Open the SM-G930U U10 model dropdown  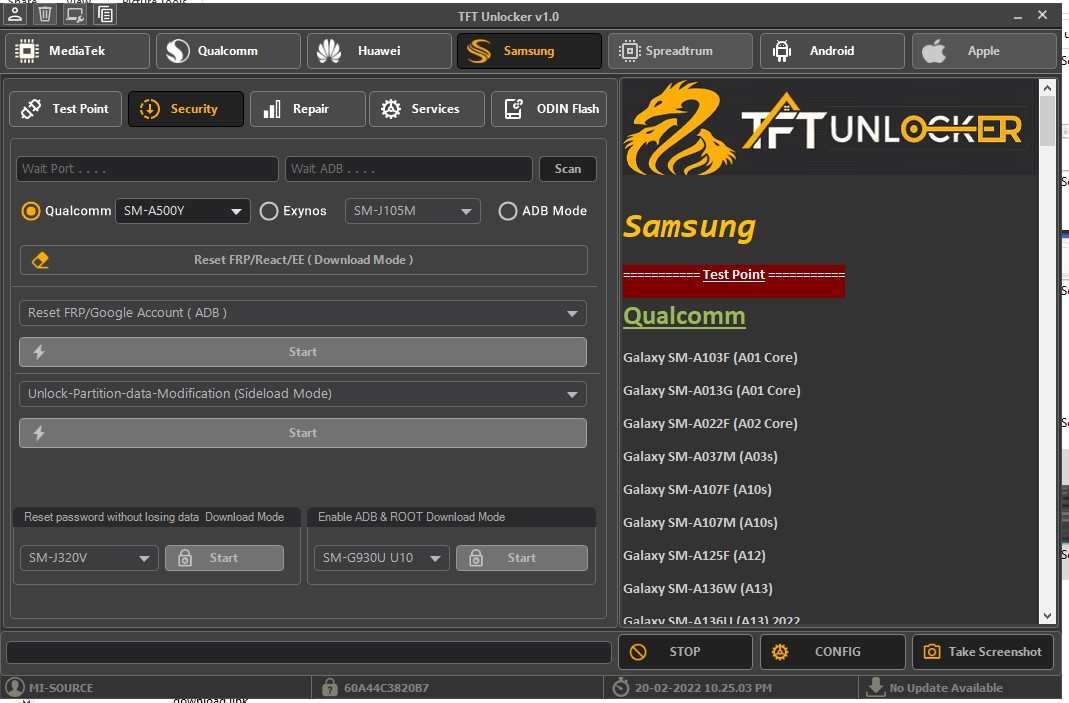[x=382, y=558]
